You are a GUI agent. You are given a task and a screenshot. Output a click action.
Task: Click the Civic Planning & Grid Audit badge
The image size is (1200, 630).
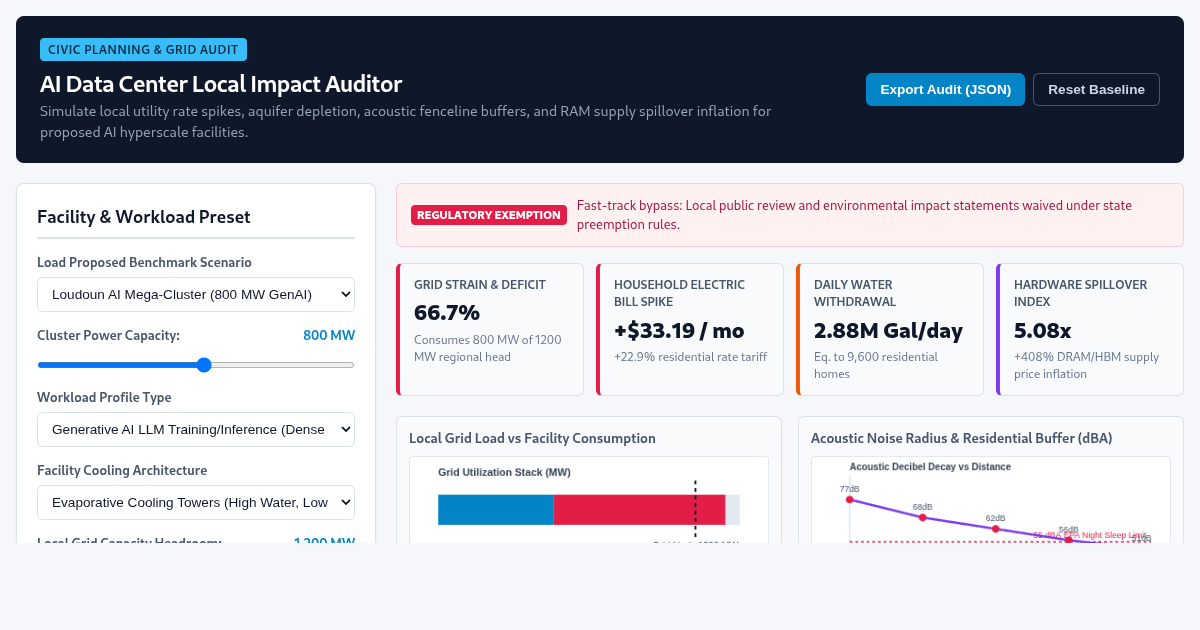143,49
